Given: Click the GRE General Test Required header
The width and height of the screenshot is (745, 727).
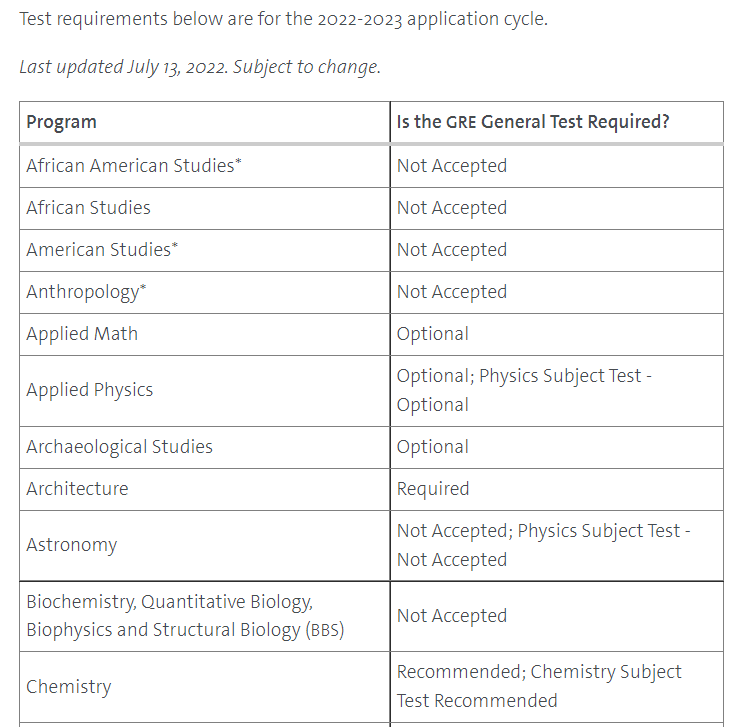Looking at the screenshot, I should point(533,123).
